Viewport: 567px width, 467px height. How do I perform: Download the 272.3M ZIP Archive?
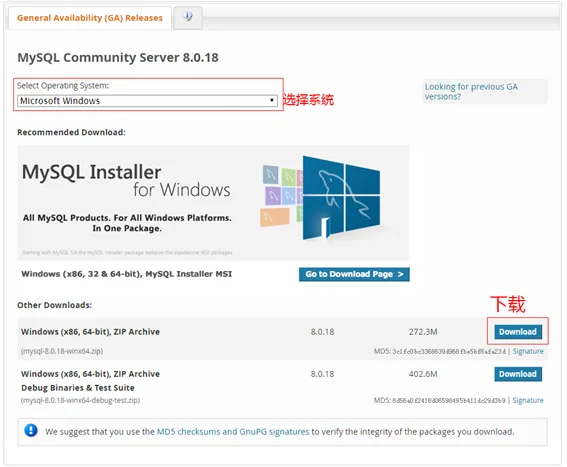518,332
